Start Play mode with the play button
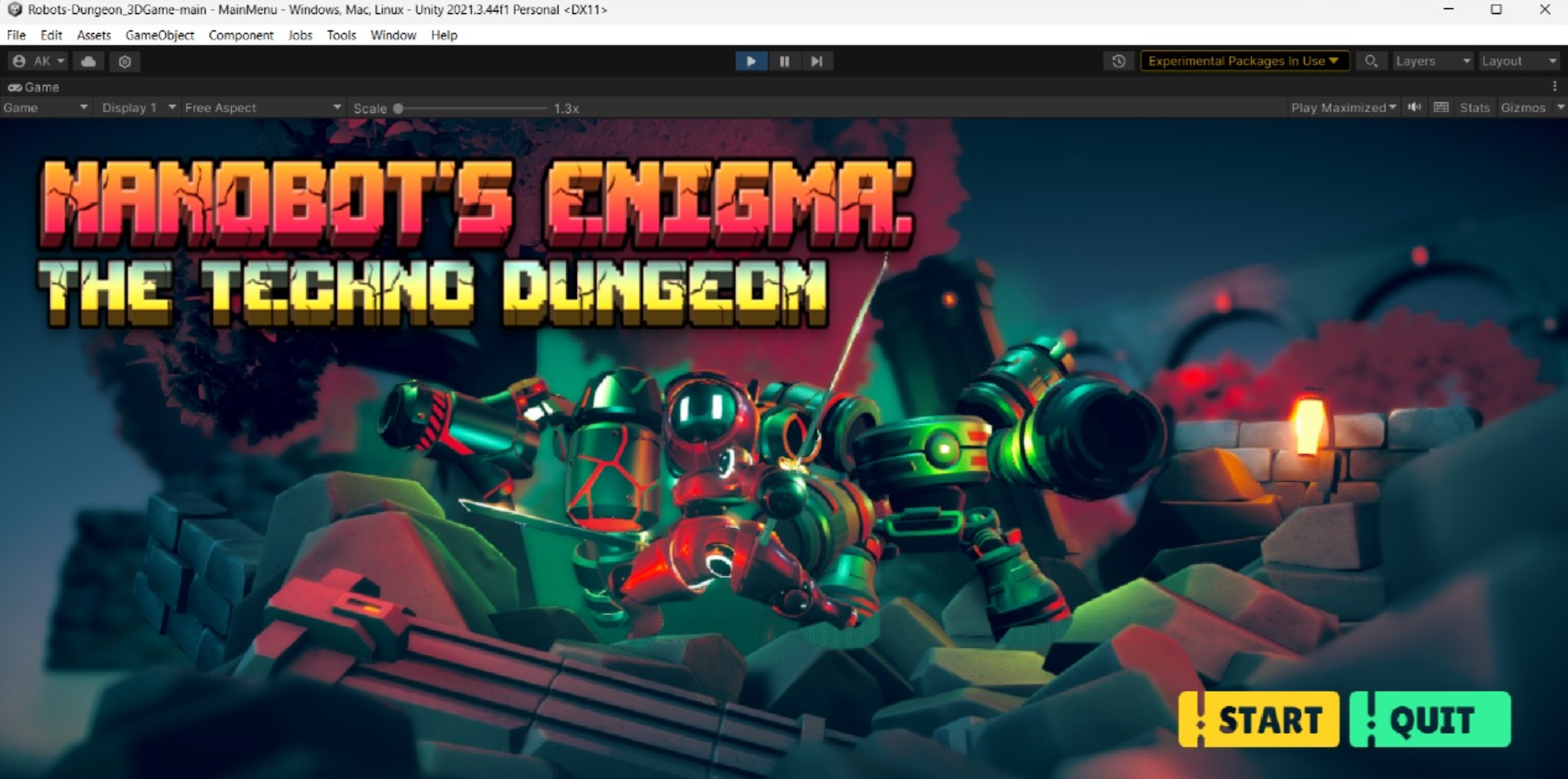 coord(751,61)
